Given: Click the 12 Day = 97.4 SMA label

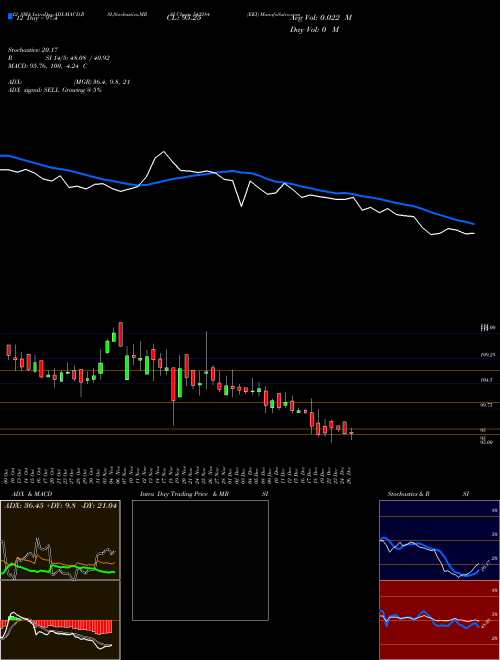Looking at the screenshot, I should click(x=37, y=18).
